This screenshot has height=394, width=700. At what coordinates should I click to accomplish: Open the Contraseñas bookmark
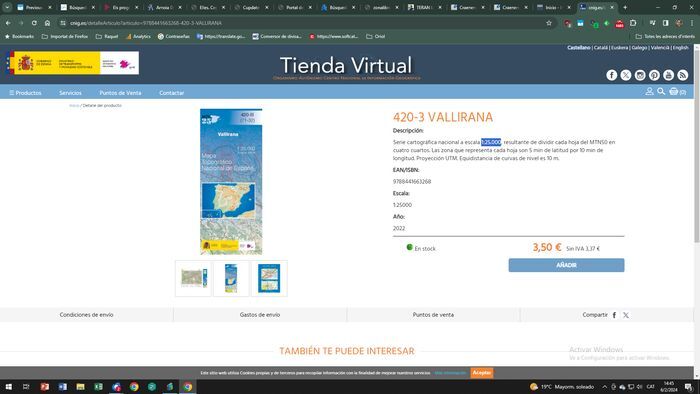point(174,36)
